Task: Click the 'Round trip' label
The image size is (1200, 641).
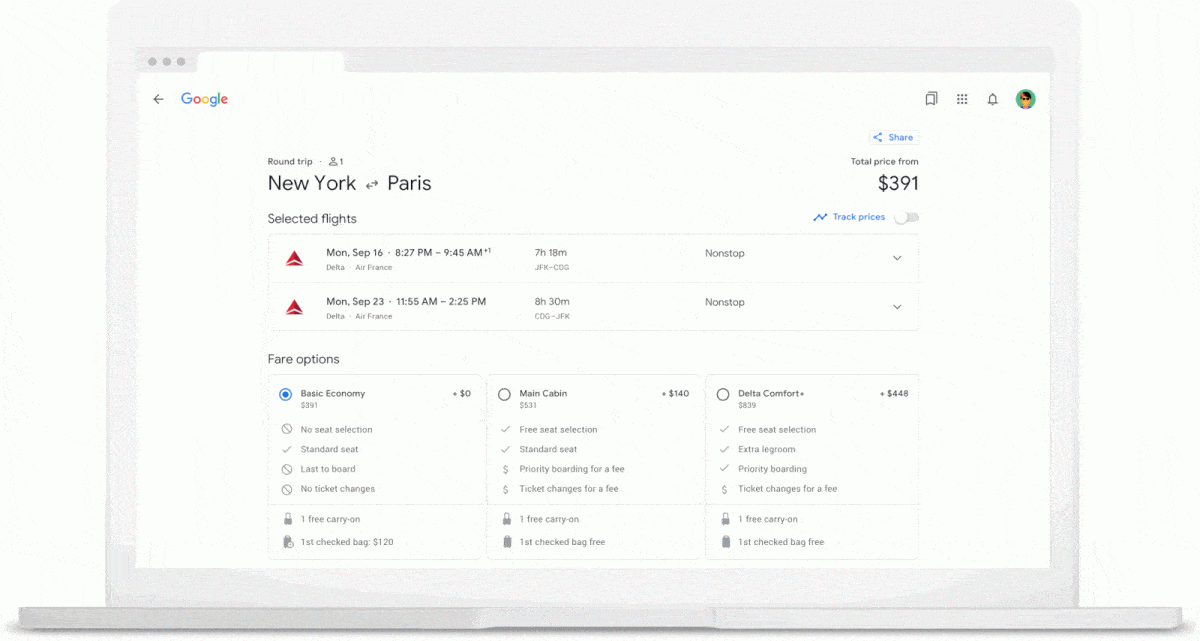Action: tap(289, 161)
